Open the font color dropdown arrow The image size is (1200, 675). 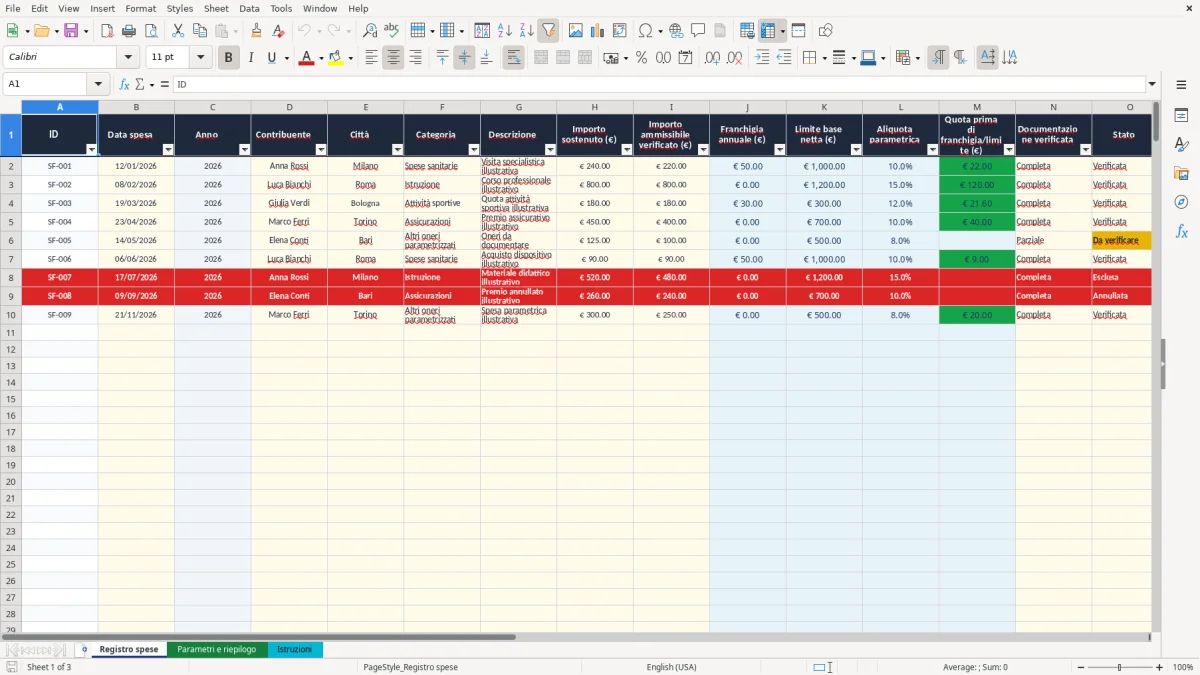point(321,58)
